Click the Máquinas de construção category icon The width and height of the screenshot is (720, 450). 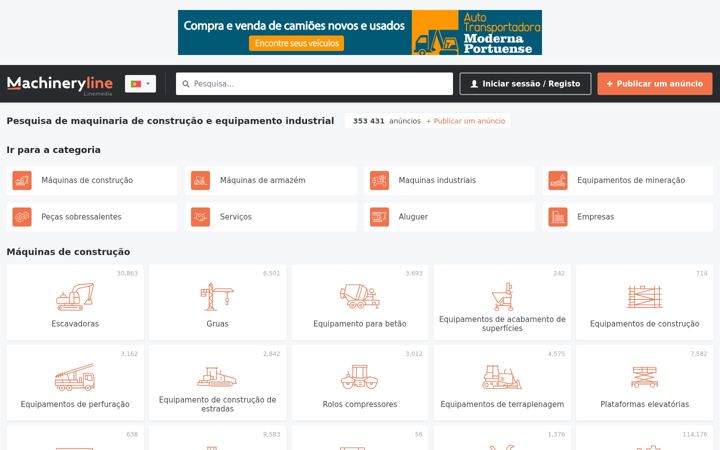pos(22,180)
